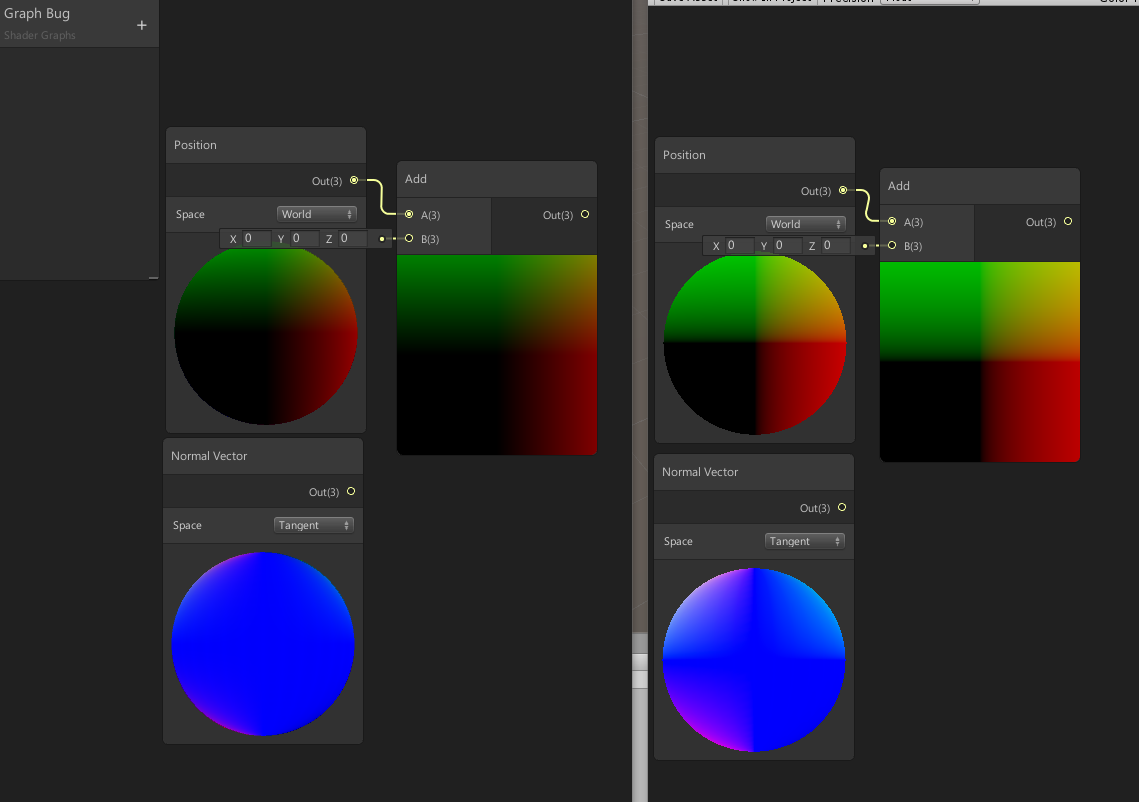Open the World space dropdown on the Position node
The width and height of the screenshot is (1139, 802).
coord(316,213)
